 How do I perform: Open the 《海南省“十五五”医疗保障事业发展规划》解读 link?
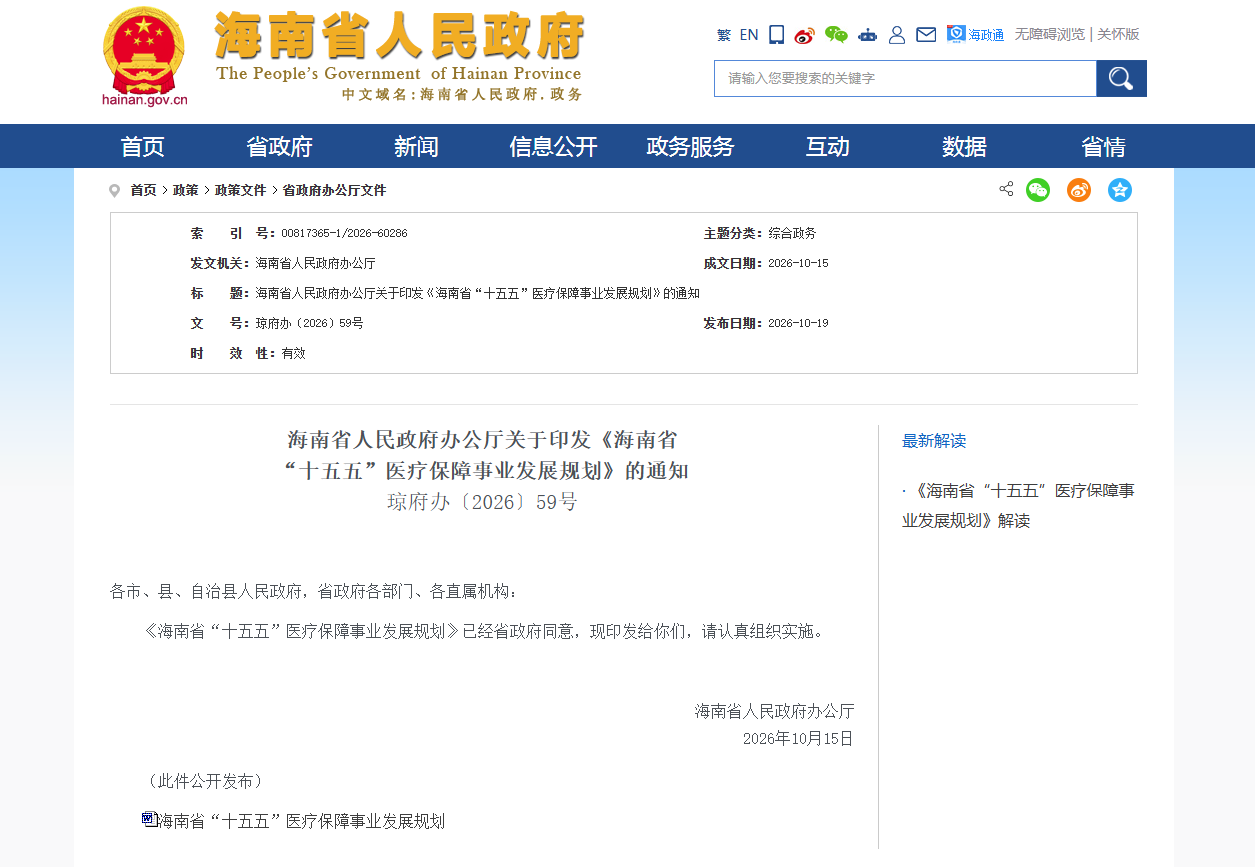tap(1018, 506)
